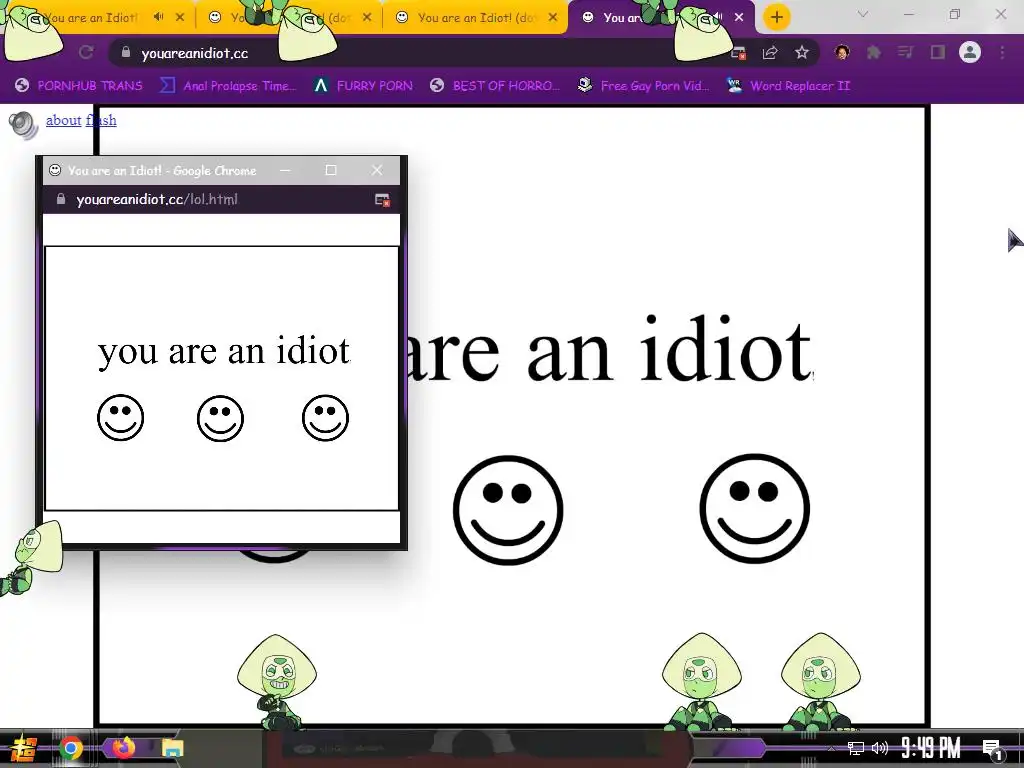Click the popup window's smiley favicon

point(55,170)
